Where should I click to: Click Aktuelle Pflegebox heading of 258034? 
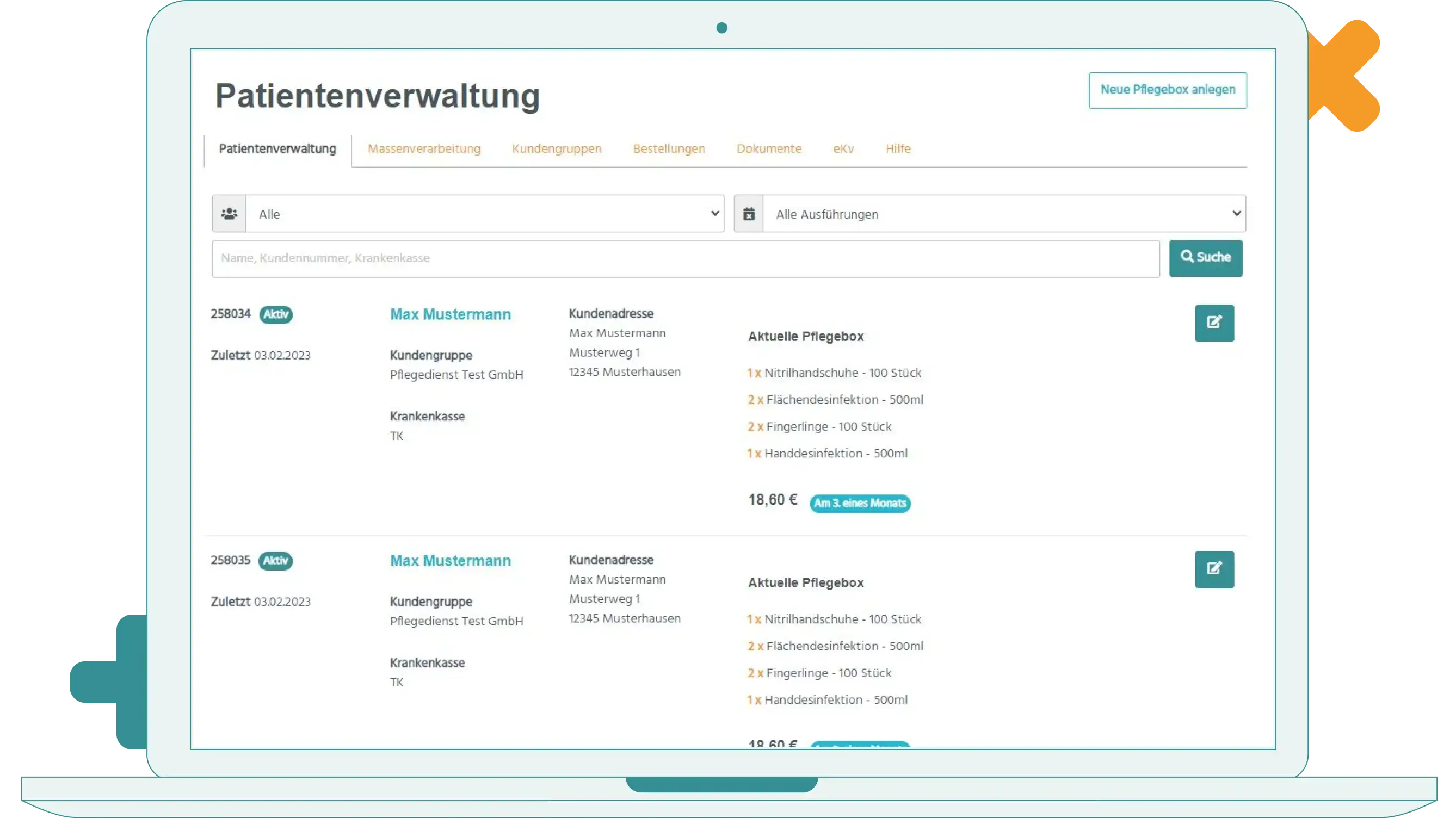point(805,337)
